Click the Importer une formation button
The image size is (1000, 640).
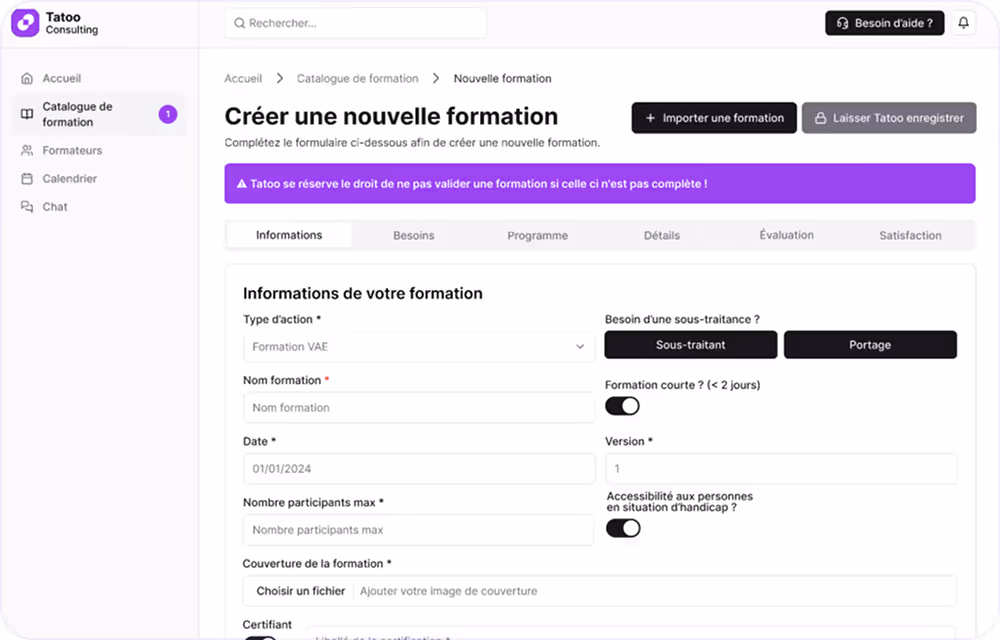(x=713, y=118)
